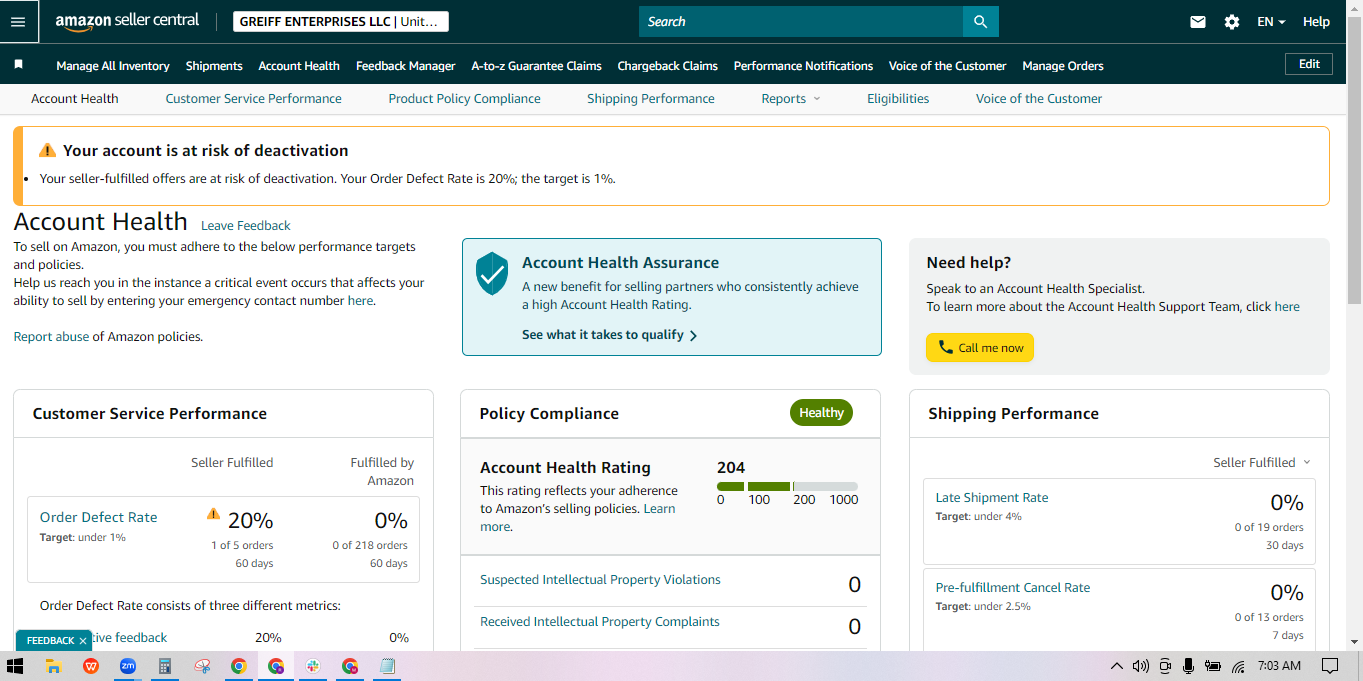The height and width of the screenshot is (681, 1363).
Task: Open the Windows notification center
Action: pyautogui.click(x=1330, y=666)
